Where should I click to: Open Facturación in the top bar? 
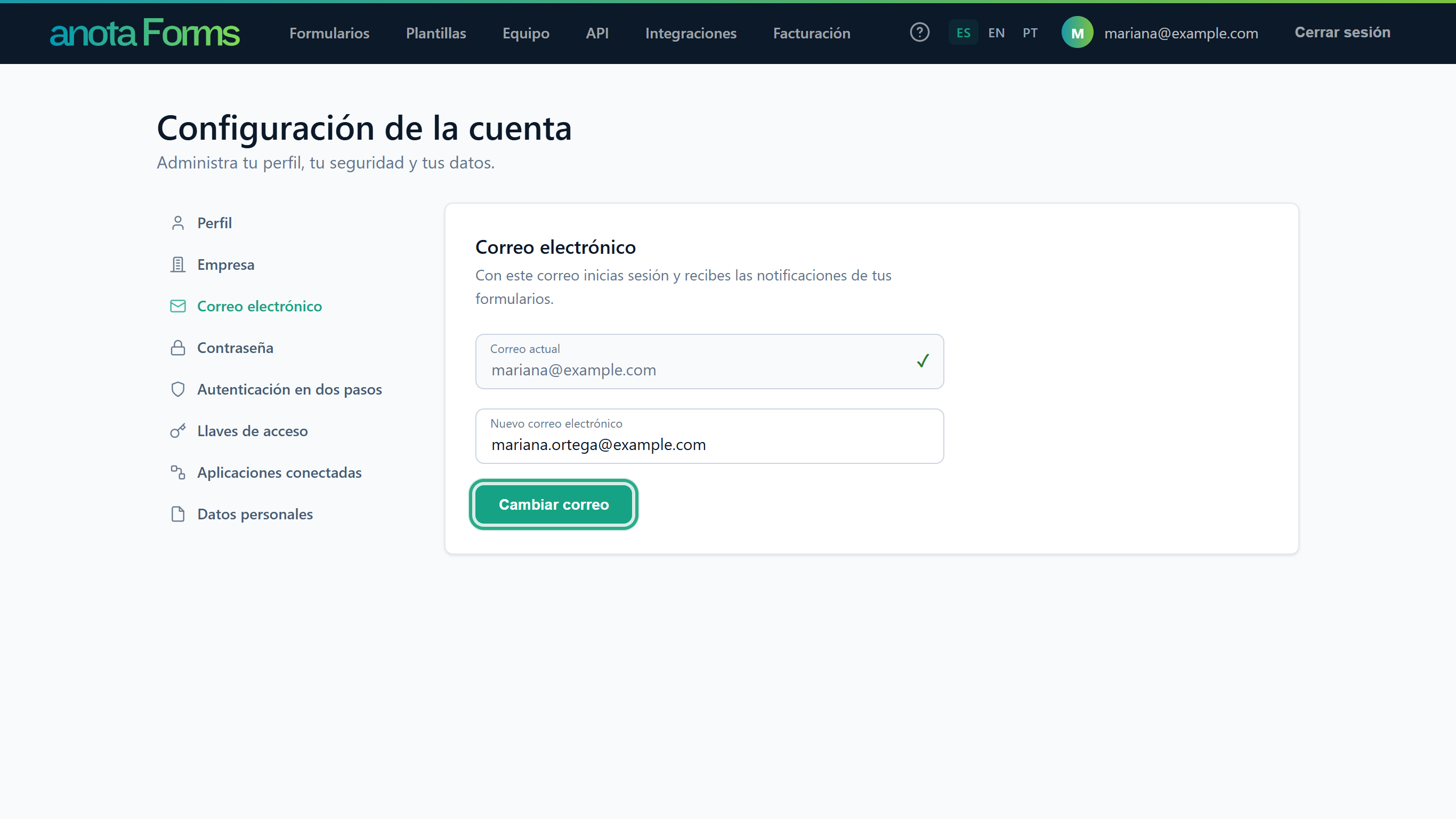(811, 34)
